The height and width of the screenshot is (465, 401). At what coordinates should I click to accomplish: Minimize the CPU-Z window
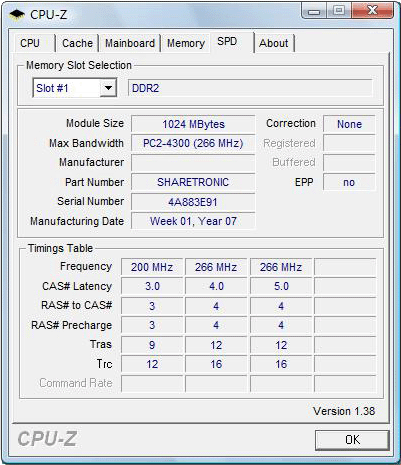(x=314, y=12)
